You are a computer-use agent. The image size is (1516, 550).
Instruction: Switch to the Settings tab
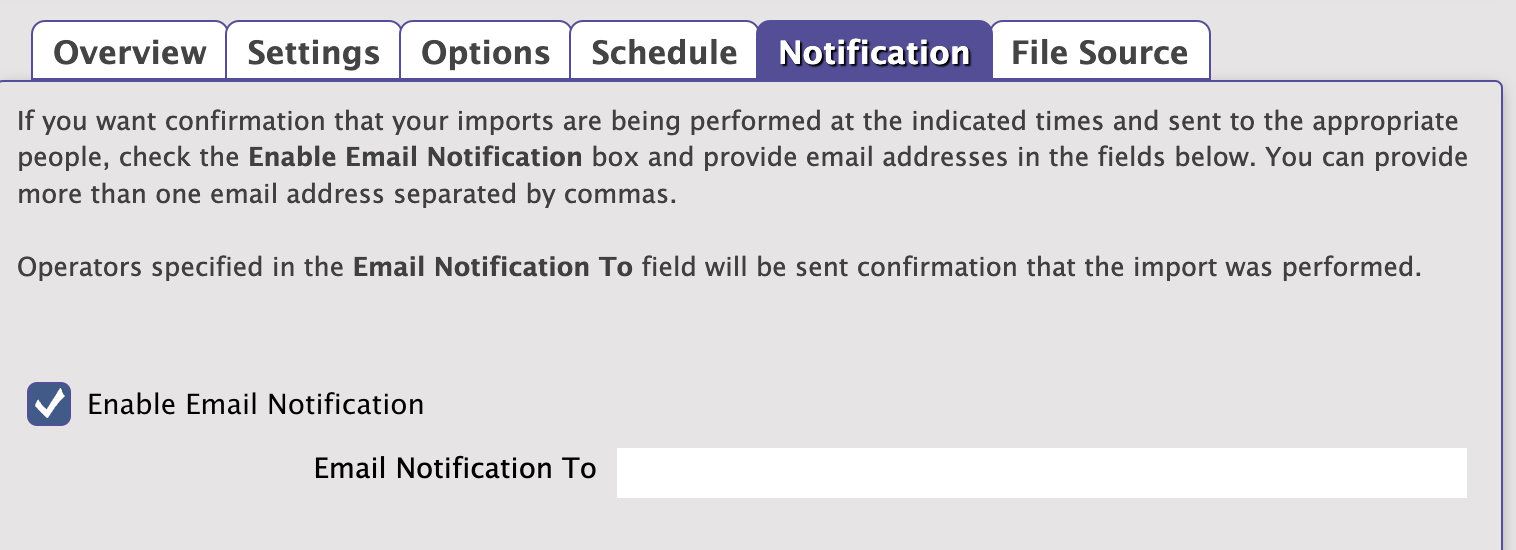(x=313, y=52)
